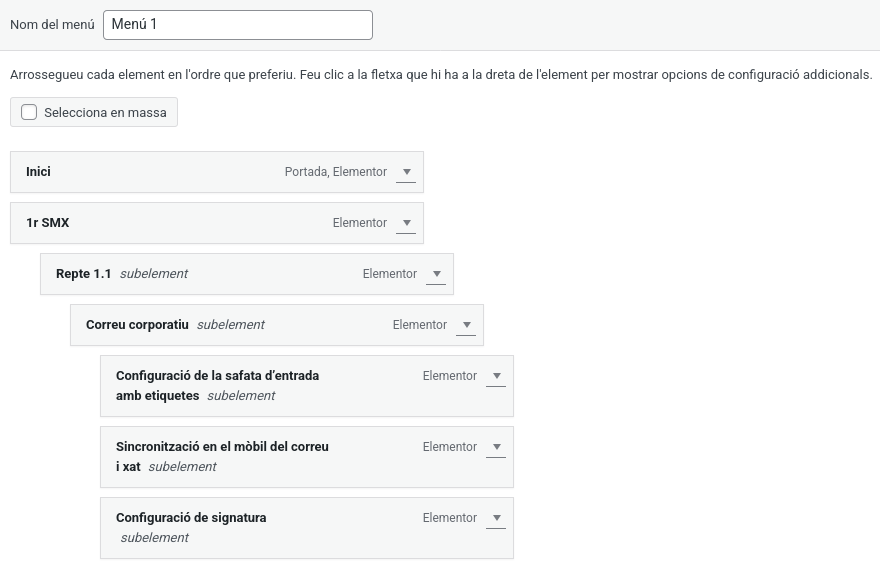Viewport: 880px width, 561px height.
Task: Select the Inici menu item bar
Action: [150, 172]
